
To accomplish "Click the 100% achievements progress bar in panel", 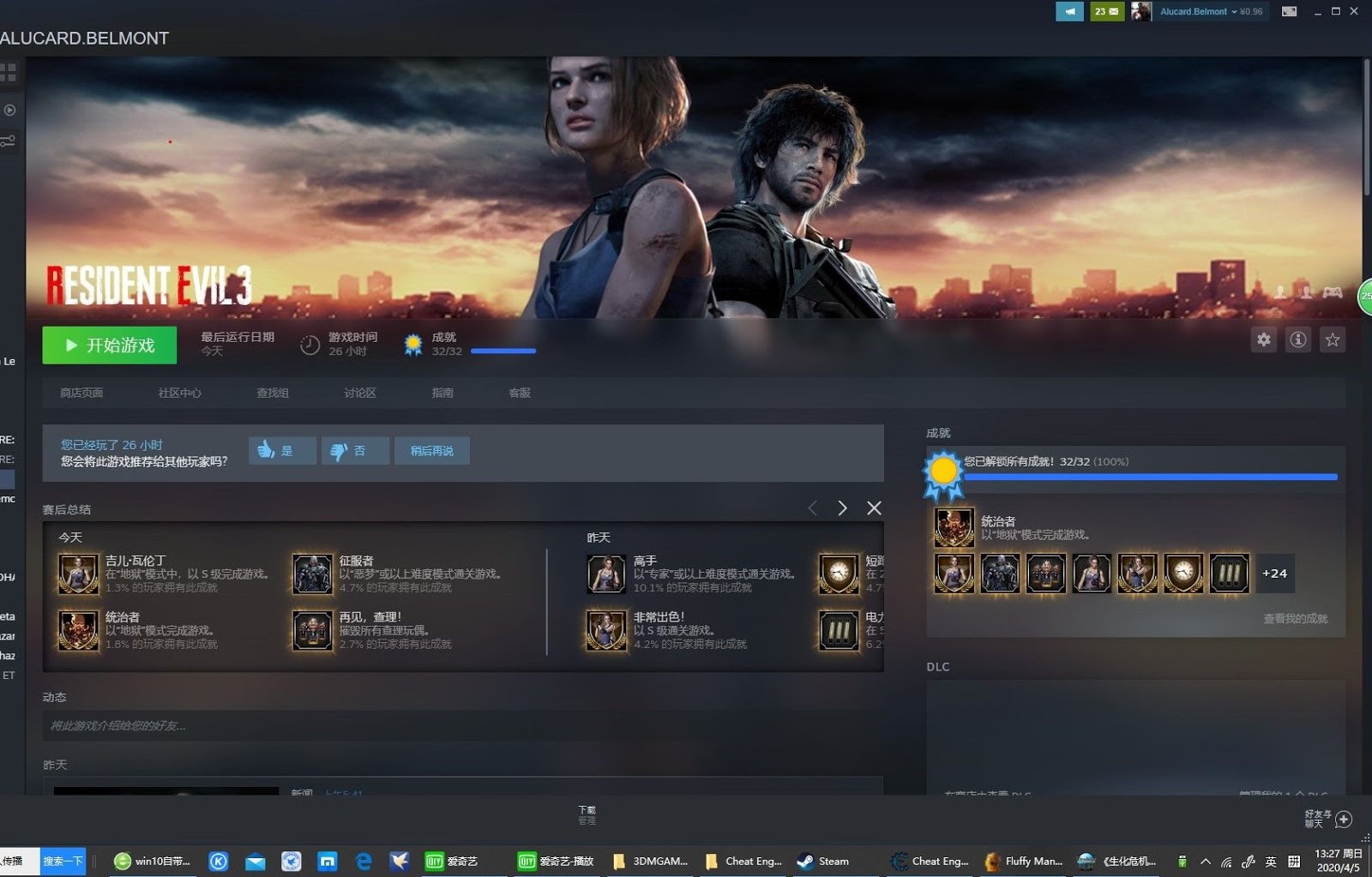I will 1151,477.
